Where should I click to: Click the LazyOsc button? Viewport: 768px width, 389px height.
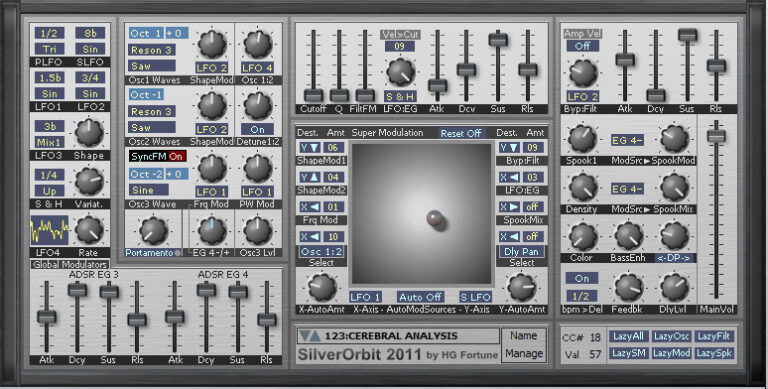click(x=671, y=336)
